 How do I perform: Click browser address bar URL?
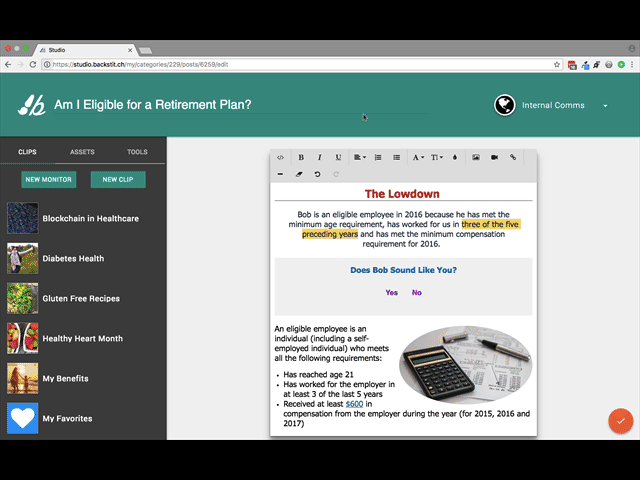click(x=140, y=64)
